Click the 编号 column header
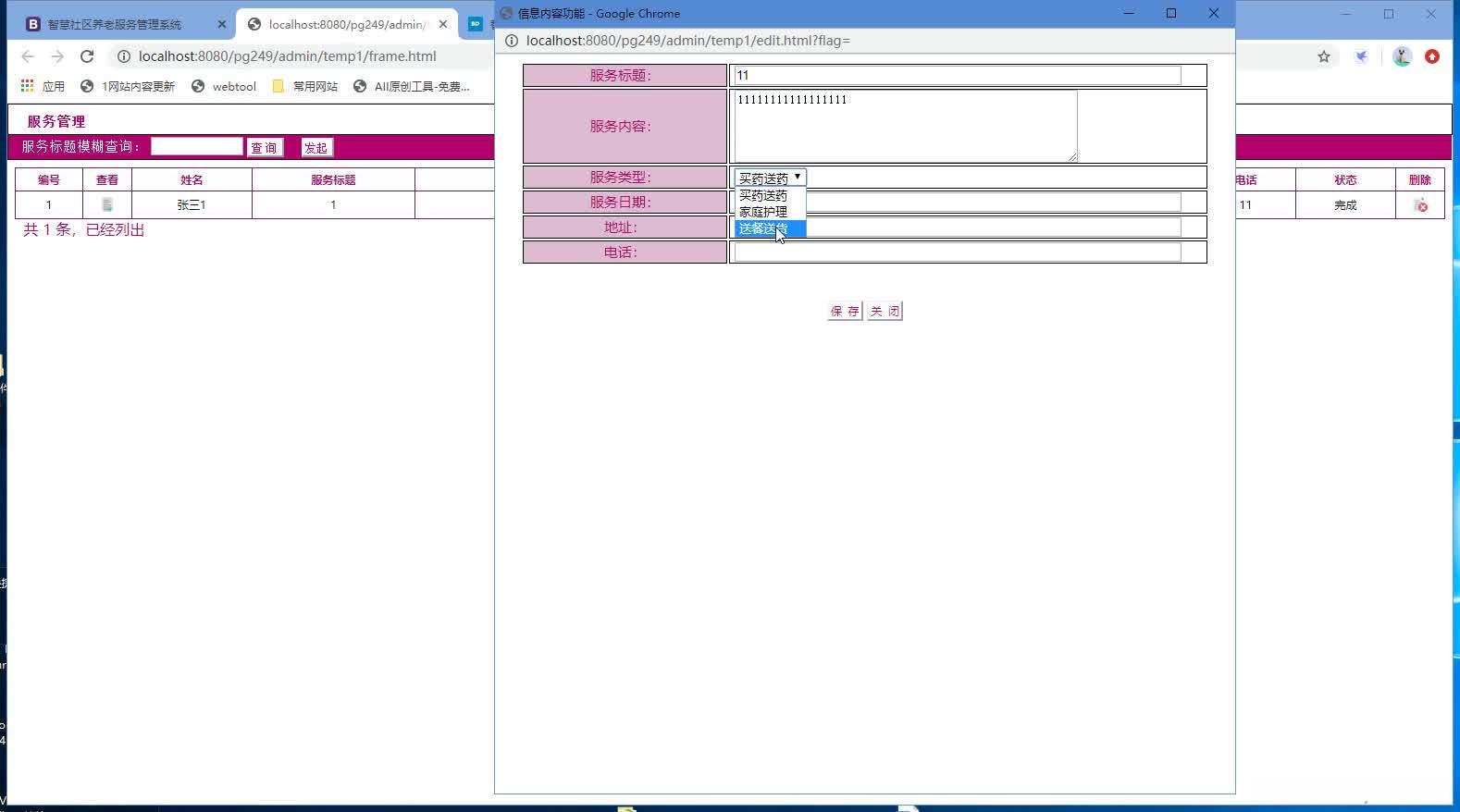The width and height of the screenshot is (1460, 812). (49, 180)
